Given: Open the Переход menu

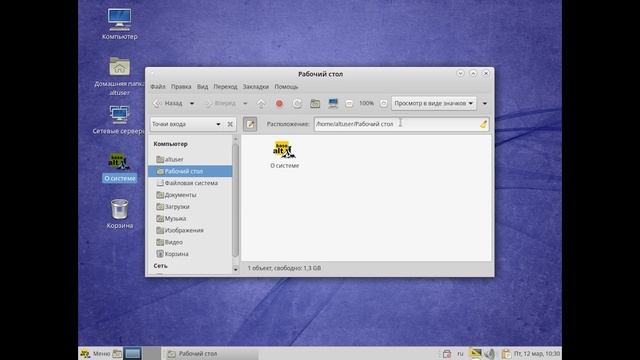Looking at the screenshot, I should pyautogui.click(x=225, y=87).
